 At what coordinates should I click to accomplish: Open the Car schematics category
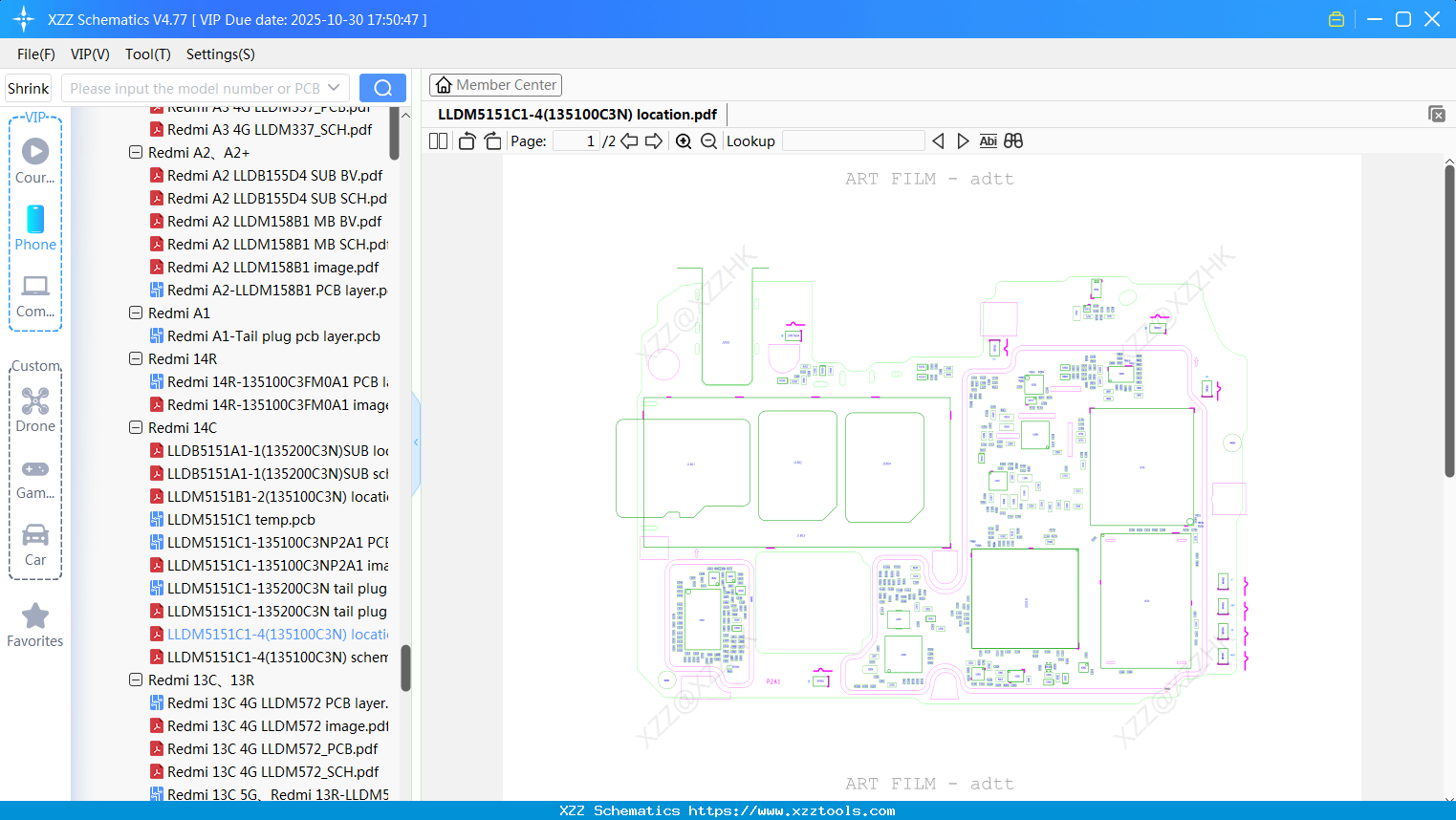click(x=35, y=543)
